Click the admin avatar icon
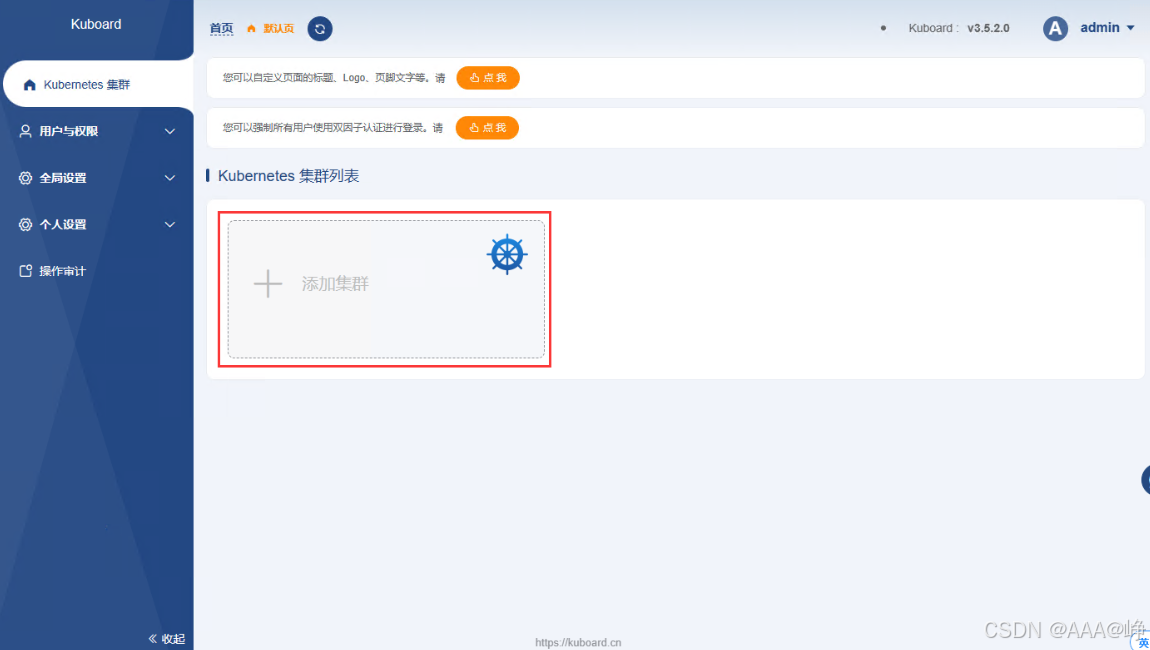The image size is (1150, 650). pos(1055,29)
